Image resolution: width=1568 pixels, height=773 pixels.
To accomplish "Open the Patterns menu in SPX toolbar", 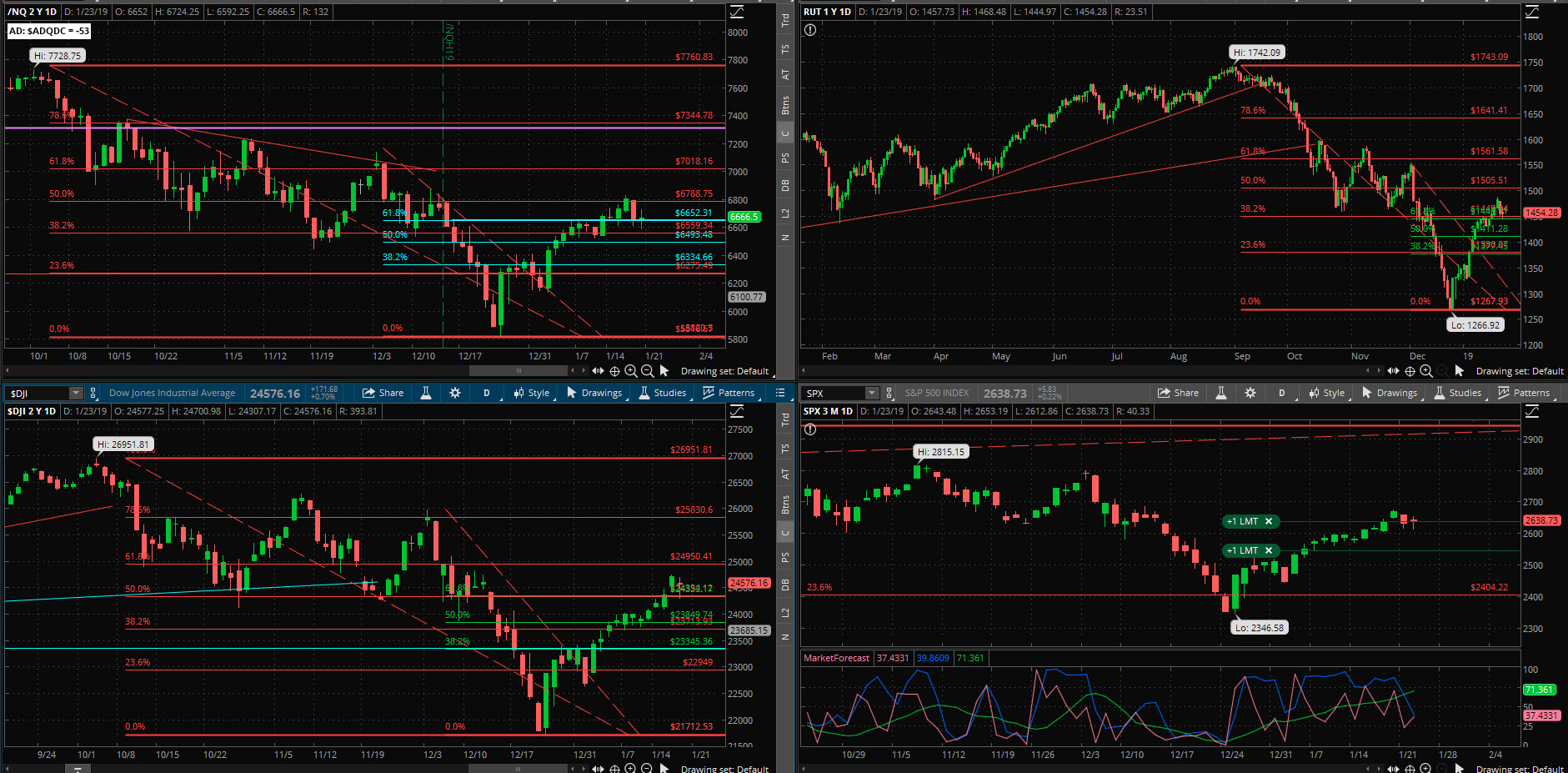I will [1524, 393].
